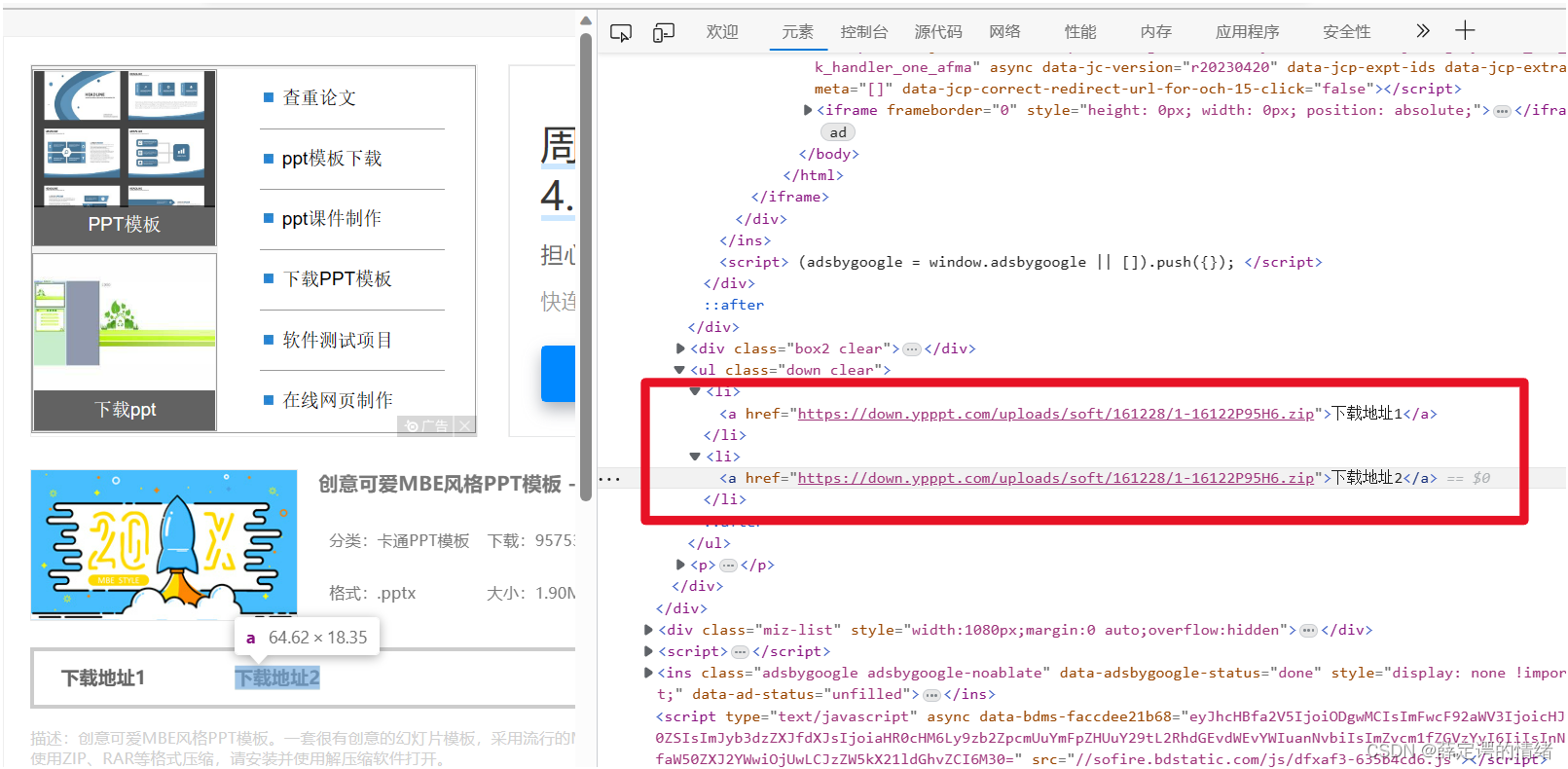The image size is (1568, 769).
Task: Switch to the 控制台 tab
Action: [x=864, y=32]
